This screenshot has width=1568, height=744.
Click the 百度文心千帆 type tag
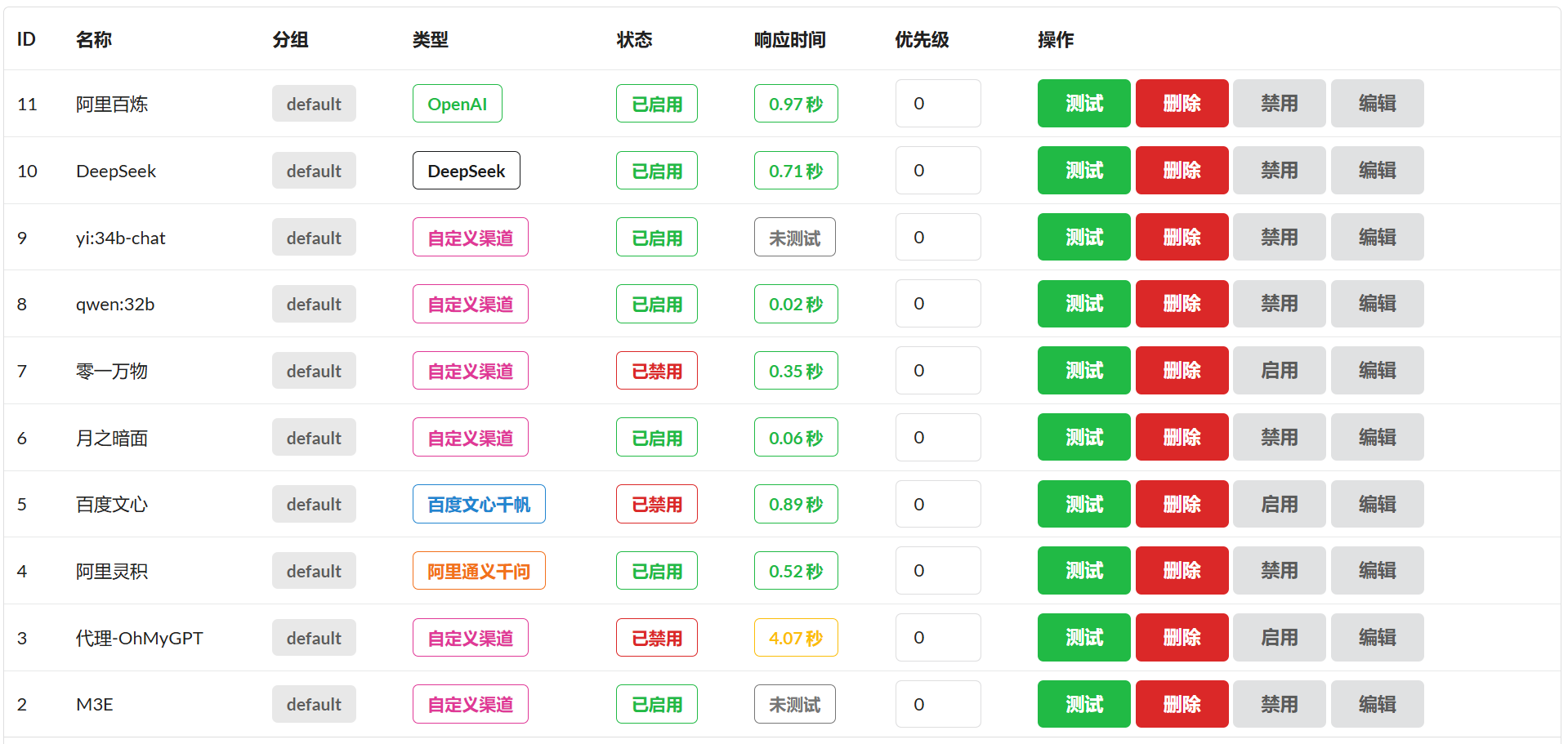coord(479,505)
